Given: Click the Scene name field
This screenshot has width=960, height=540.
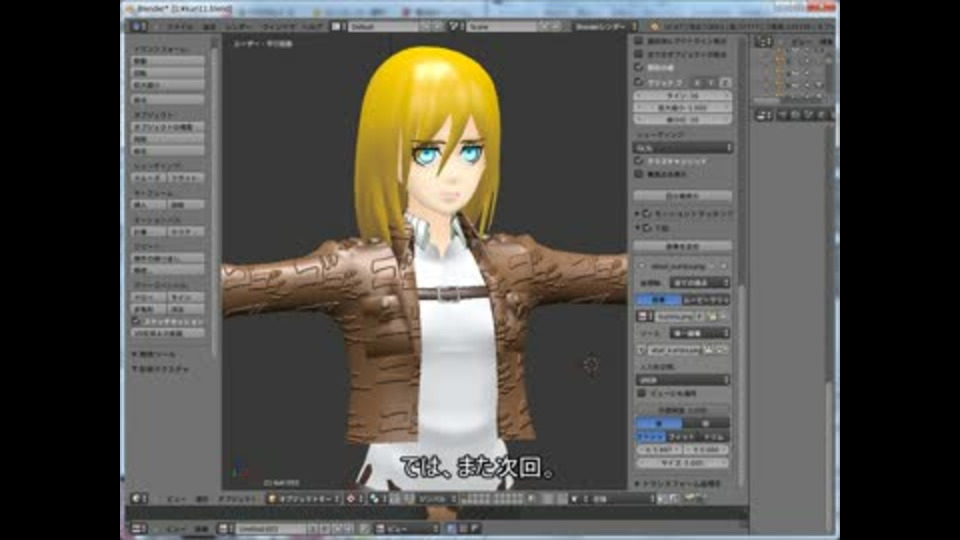Looking at the screenshot, I should [x=502, y=26].
